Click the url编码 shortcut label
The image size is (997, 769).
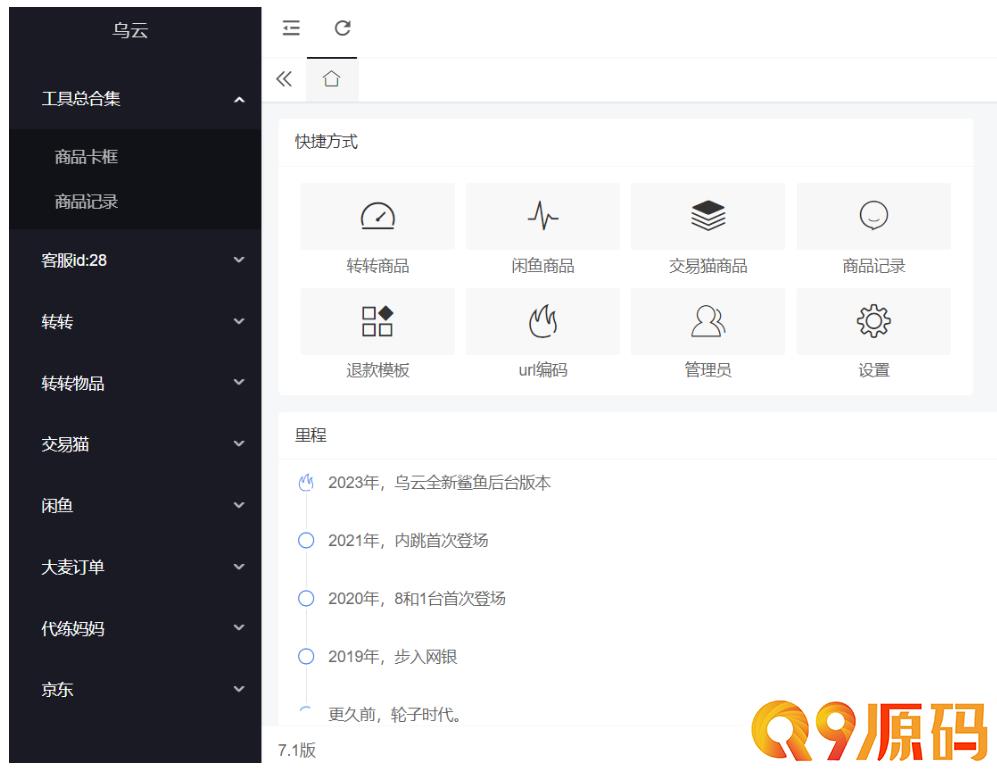[543, 370]
